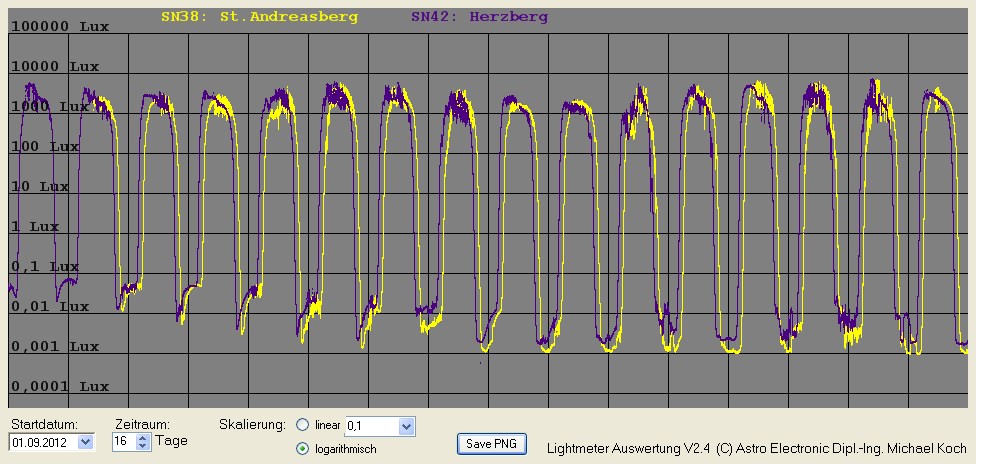The width and height of the screenshot is (981, 476).
Task: Click the Skalierung: label
Action: tap(253, 424)
